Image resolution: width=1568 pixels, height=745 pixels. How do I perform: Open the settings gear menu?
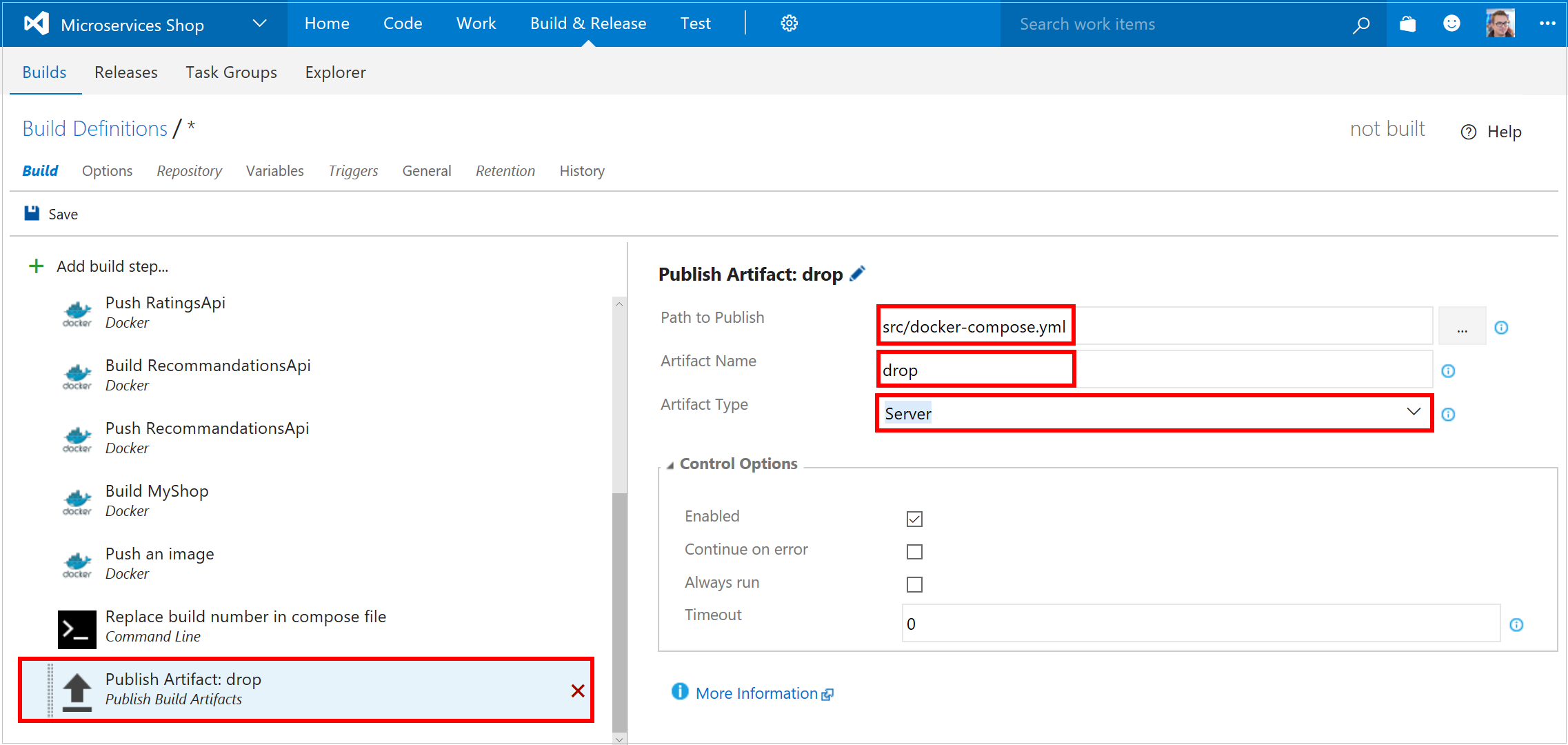789,23
